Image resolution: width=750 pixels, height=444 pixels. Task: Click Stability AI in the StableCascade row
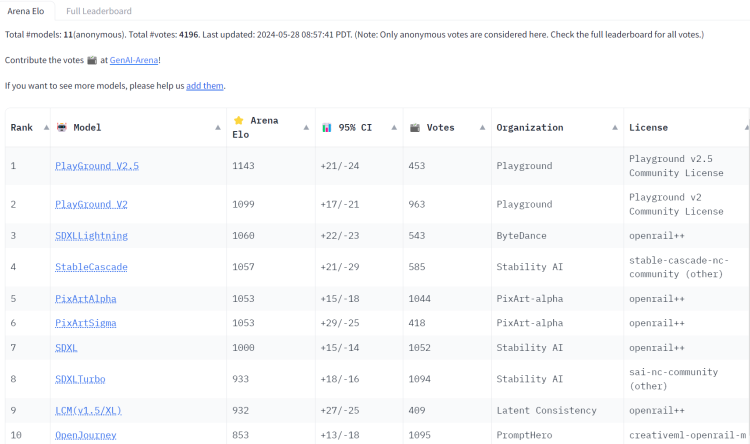click(529, 267)
